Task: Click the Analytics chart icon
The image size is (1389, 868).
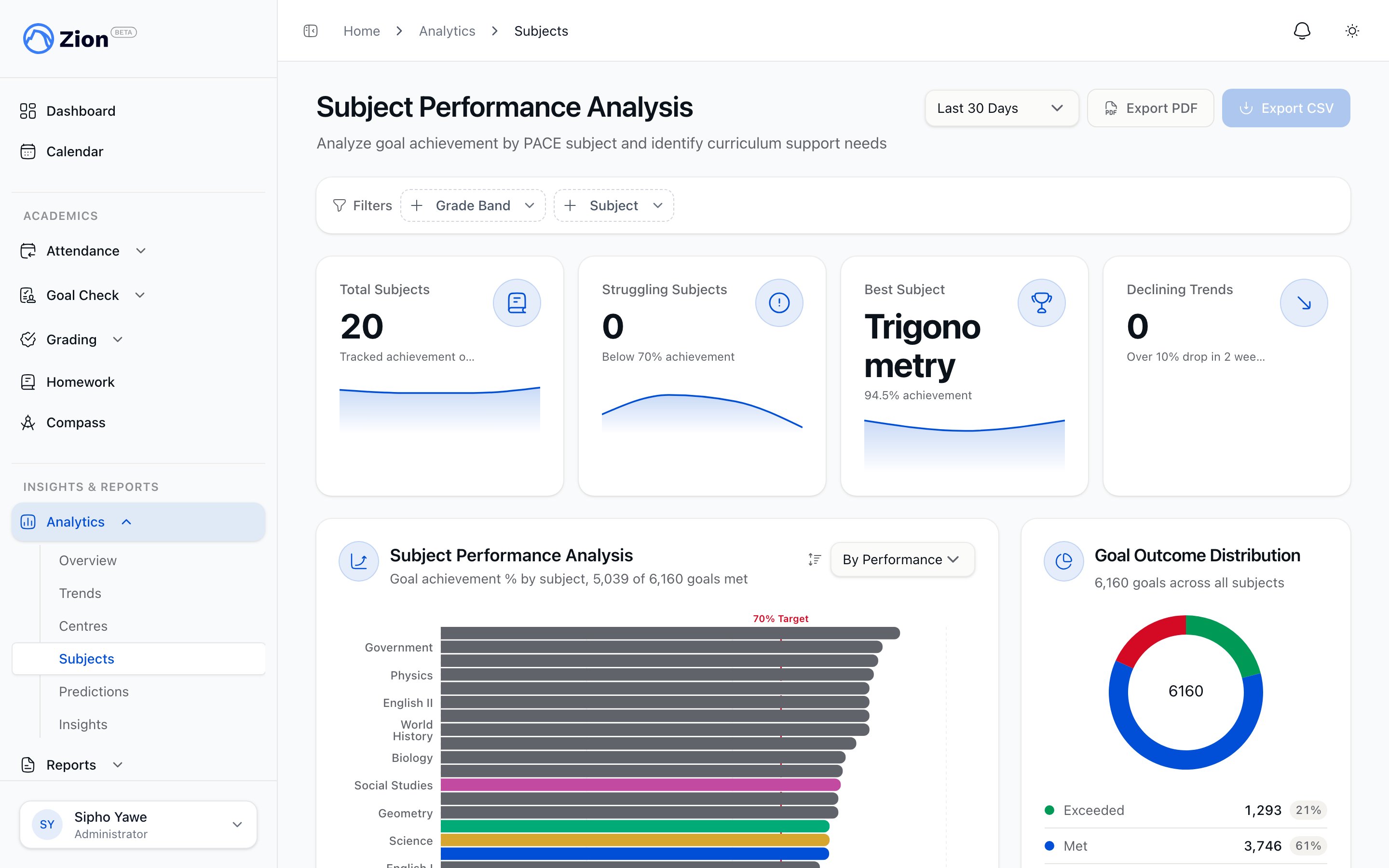Action: (28, 522)
